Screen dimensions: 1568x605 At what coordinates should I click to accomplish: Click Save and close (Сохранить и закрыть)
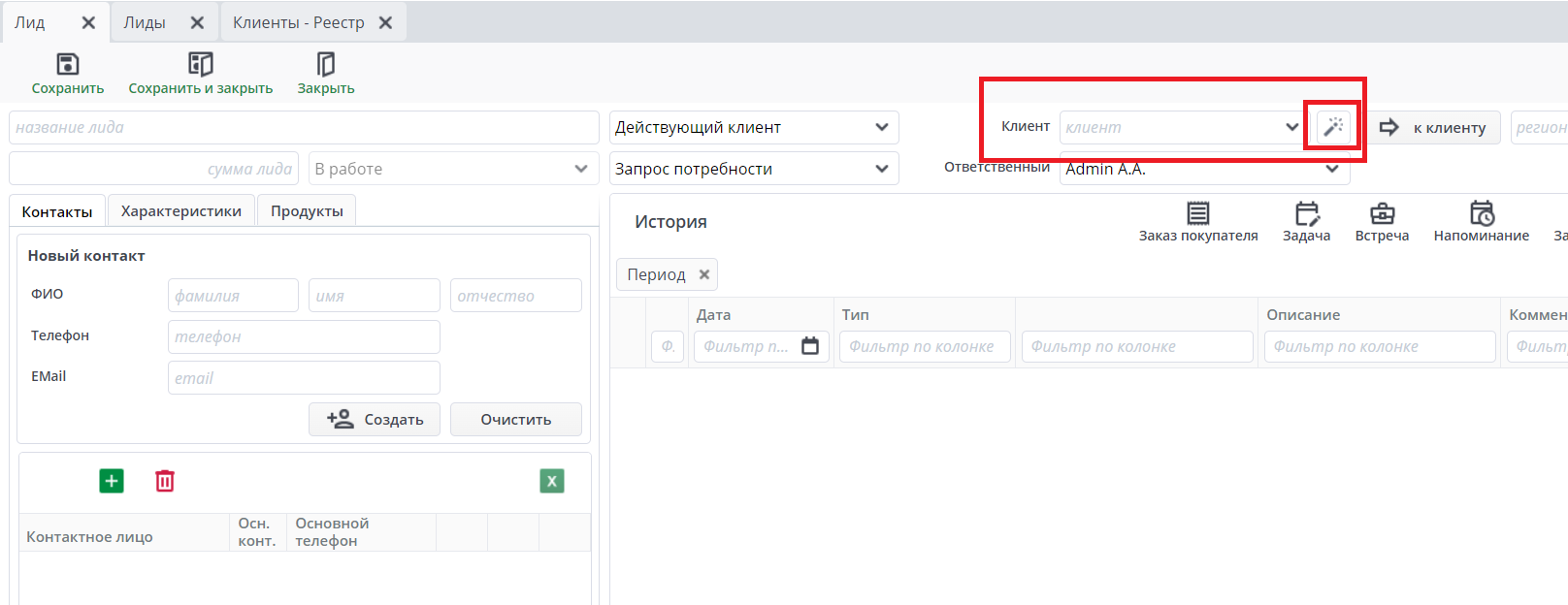(200, 65)
